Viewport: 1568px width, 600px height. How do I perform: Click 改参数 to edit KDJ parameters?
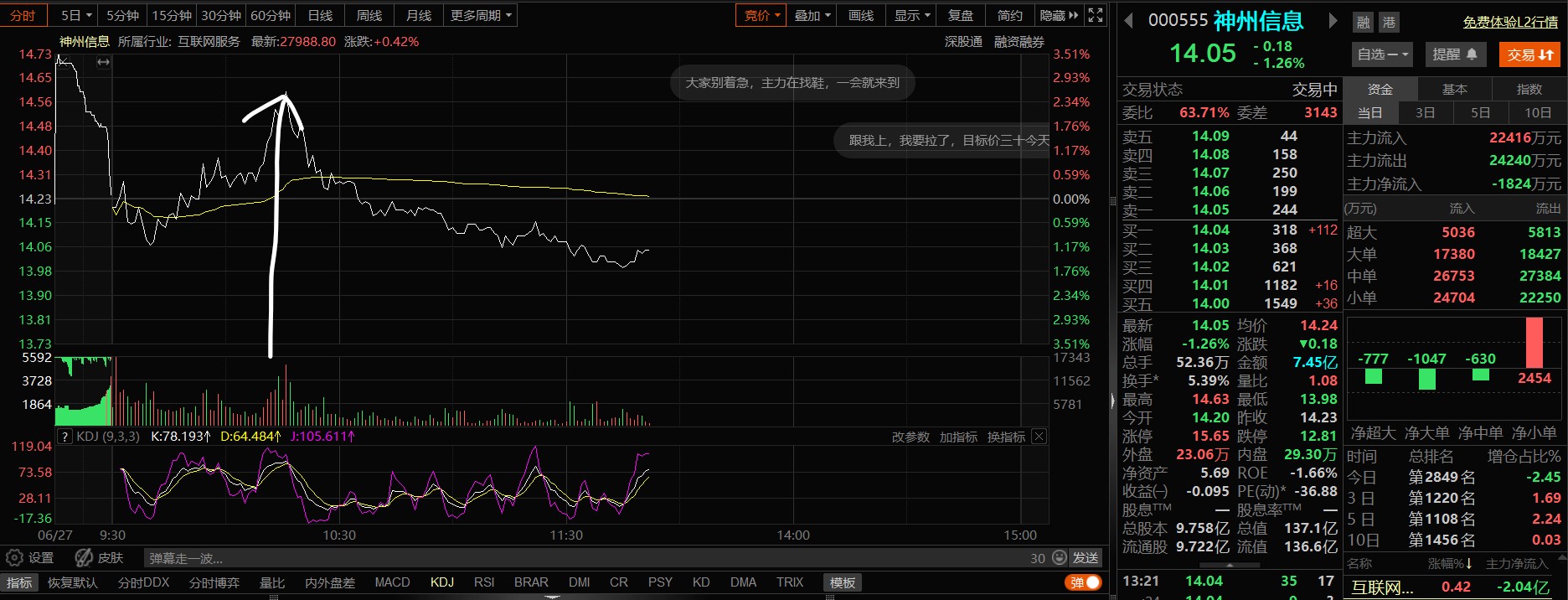click(x=910, y=437)
